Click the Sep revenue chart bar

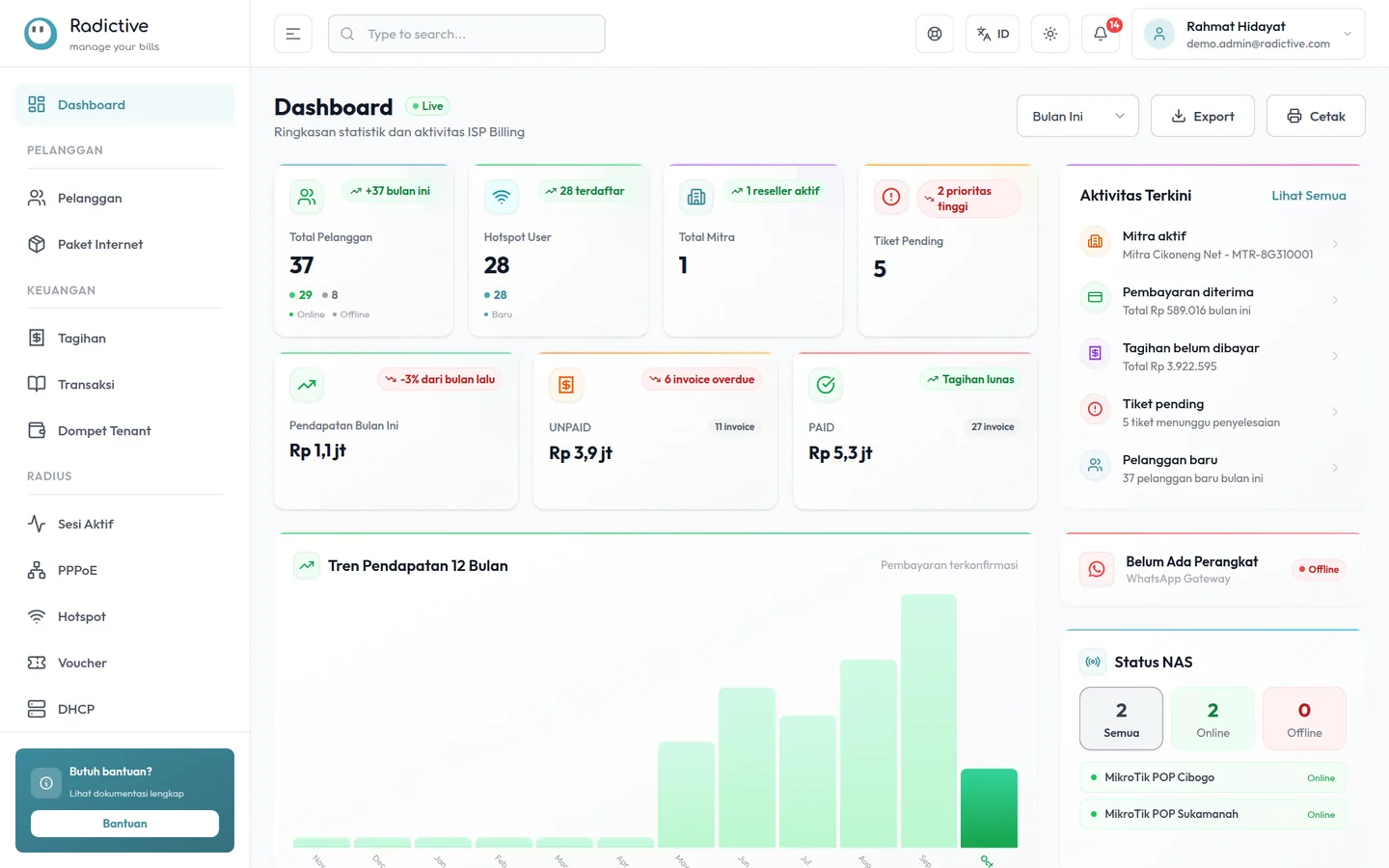point(929,720)
